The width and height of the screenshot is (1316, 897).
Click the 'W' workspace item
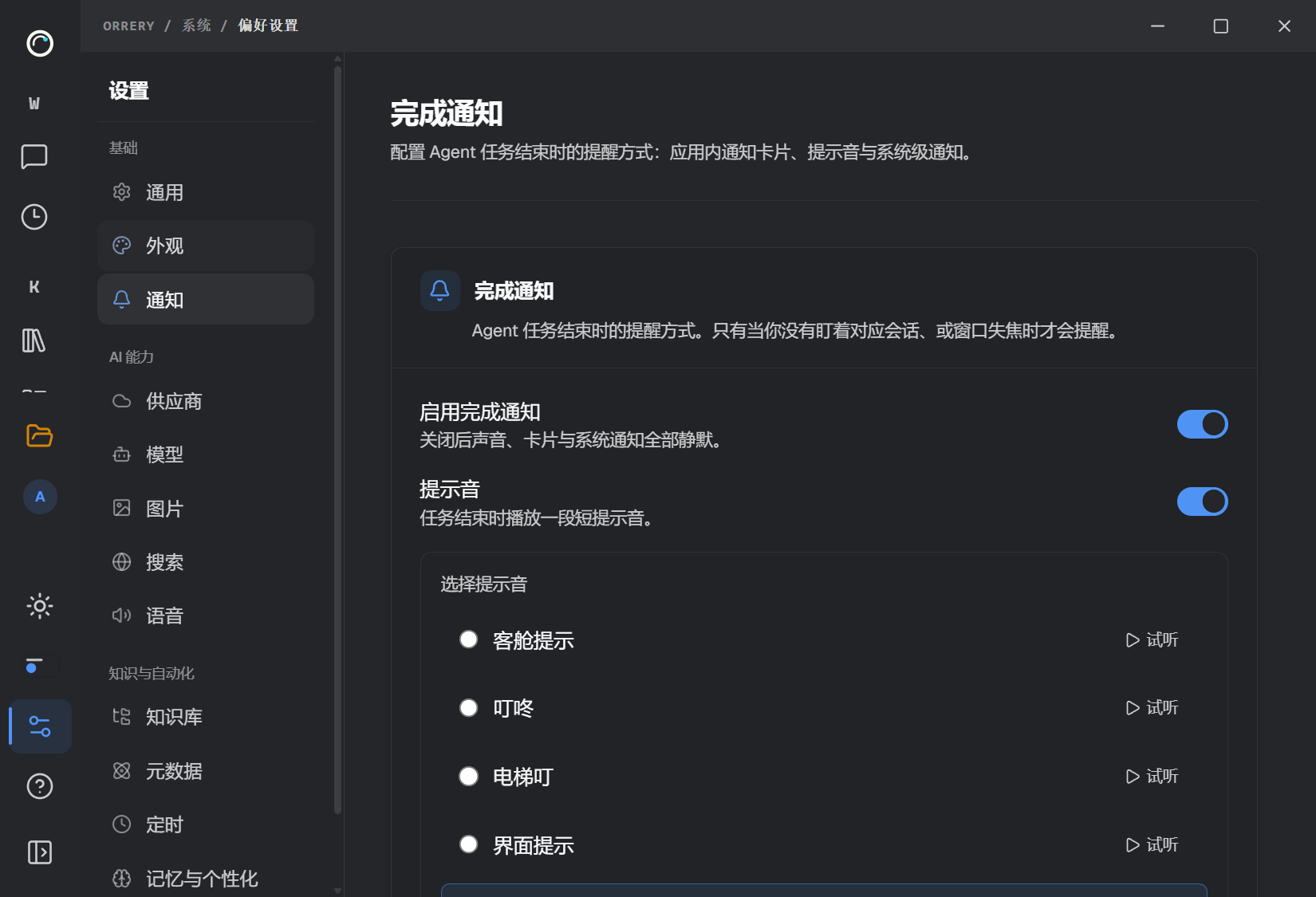click(34, 104)
